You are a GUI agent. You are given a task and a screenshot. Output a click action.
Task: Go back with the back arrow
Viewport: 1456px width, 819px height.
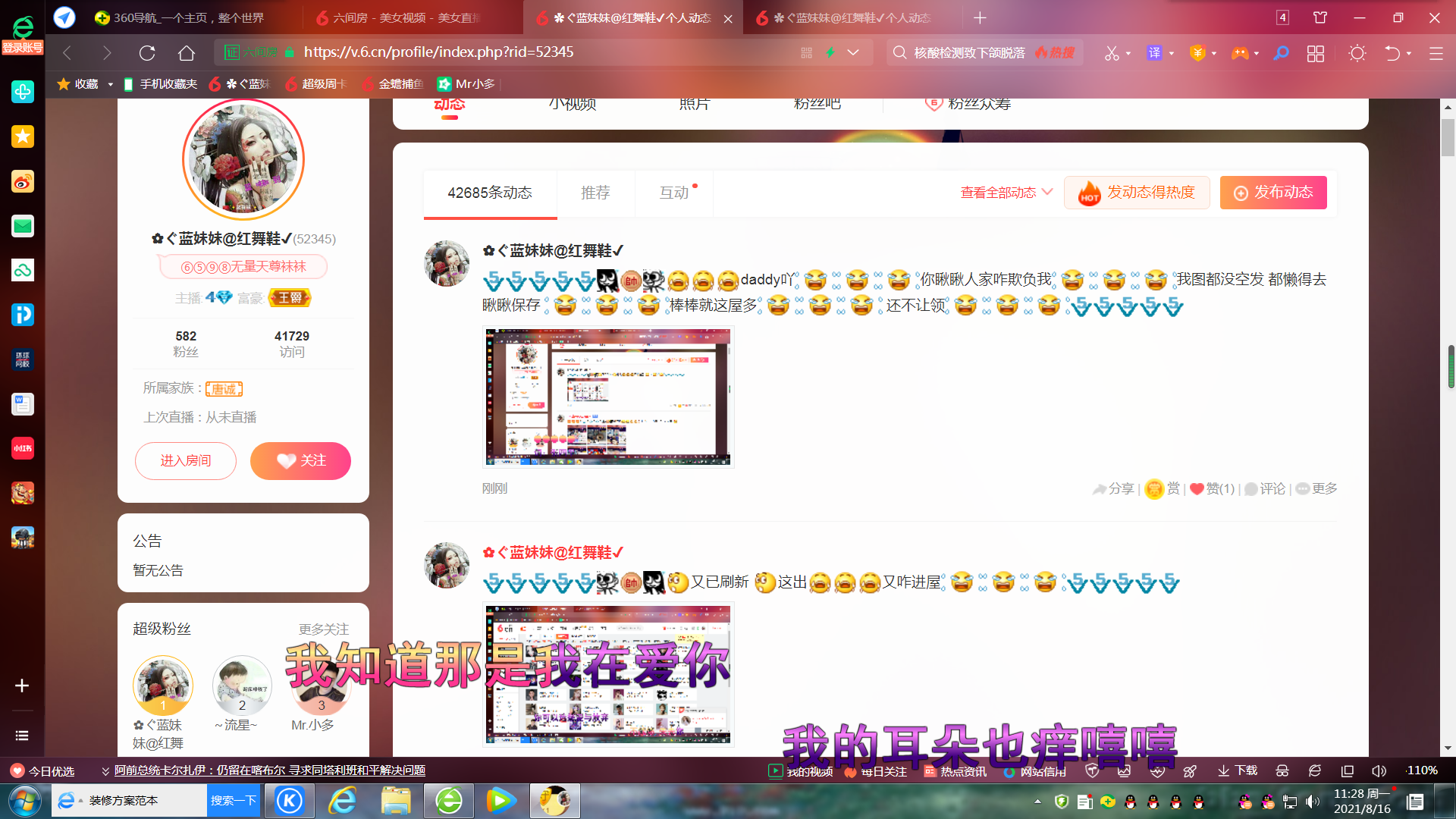(x=67, y=53)
